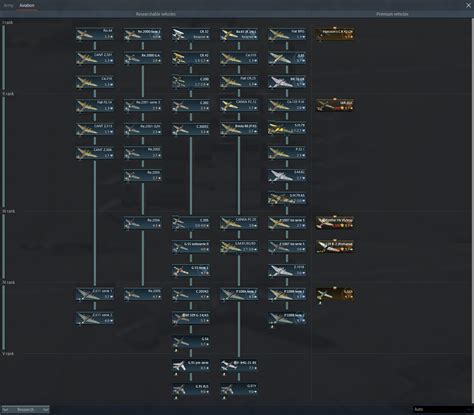Select the G.56 fighter card

[191, 342]
